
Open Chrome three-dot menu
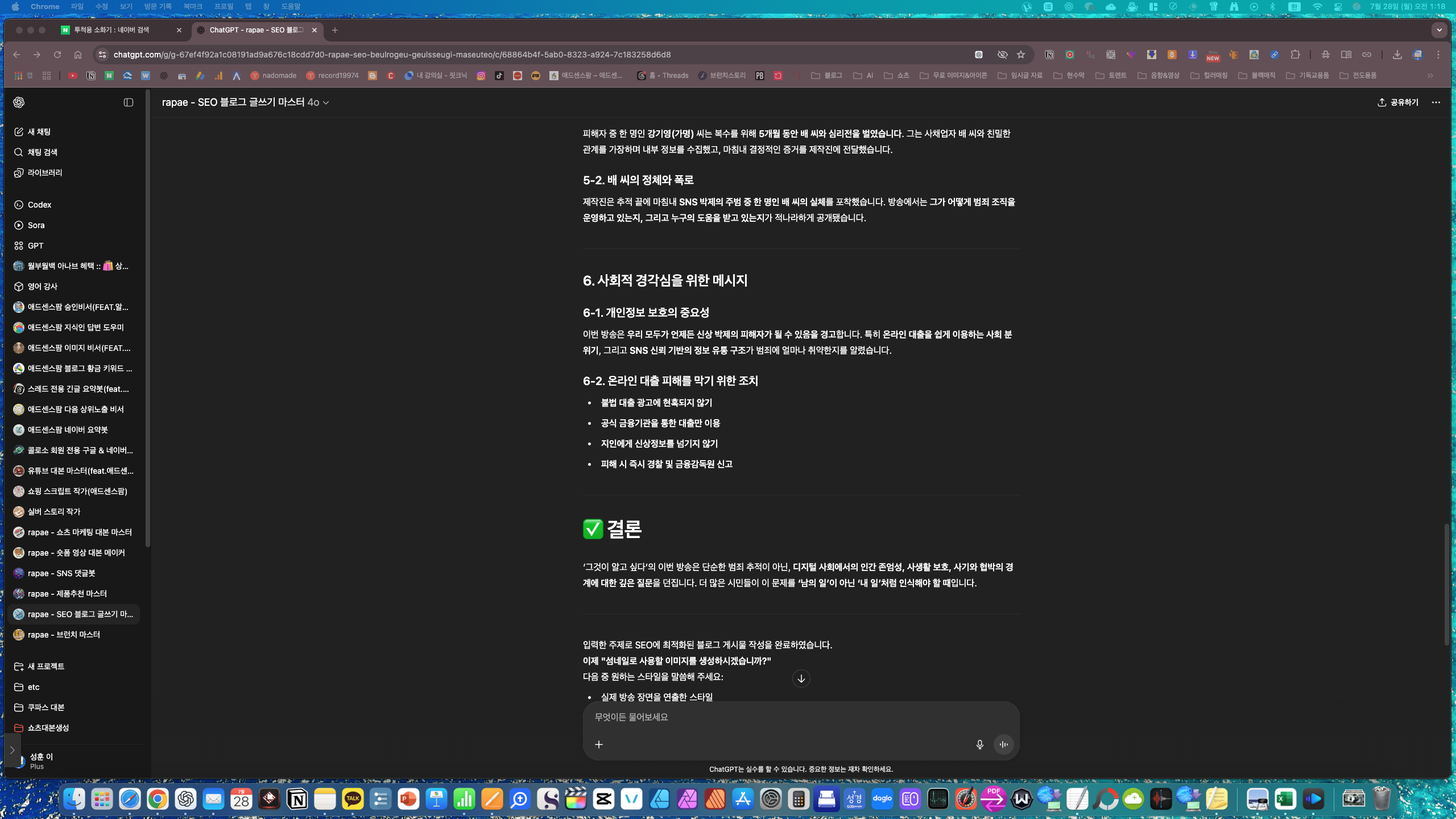pos(1438,55)
